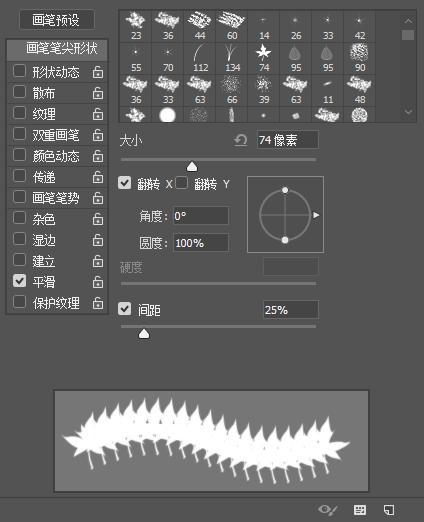The image size is (424, 522).
Task: Select the maple leaf brush tip 74
Action: click(x=264, y=58)
